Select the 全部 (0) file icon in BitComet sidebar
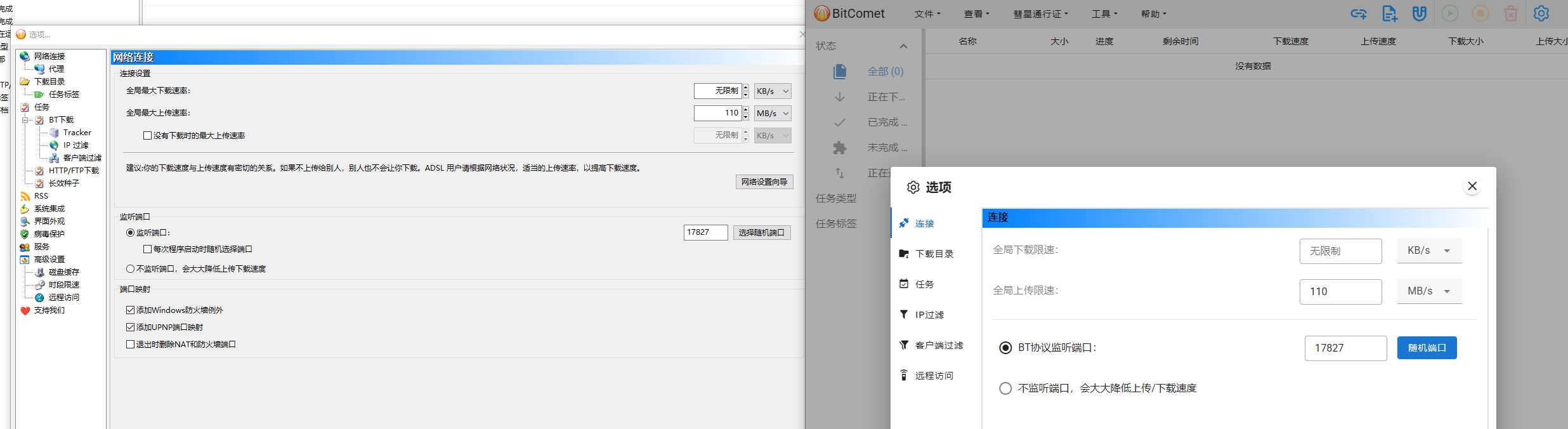Viewport: 1568px width, 429px height. coord(840,72)
